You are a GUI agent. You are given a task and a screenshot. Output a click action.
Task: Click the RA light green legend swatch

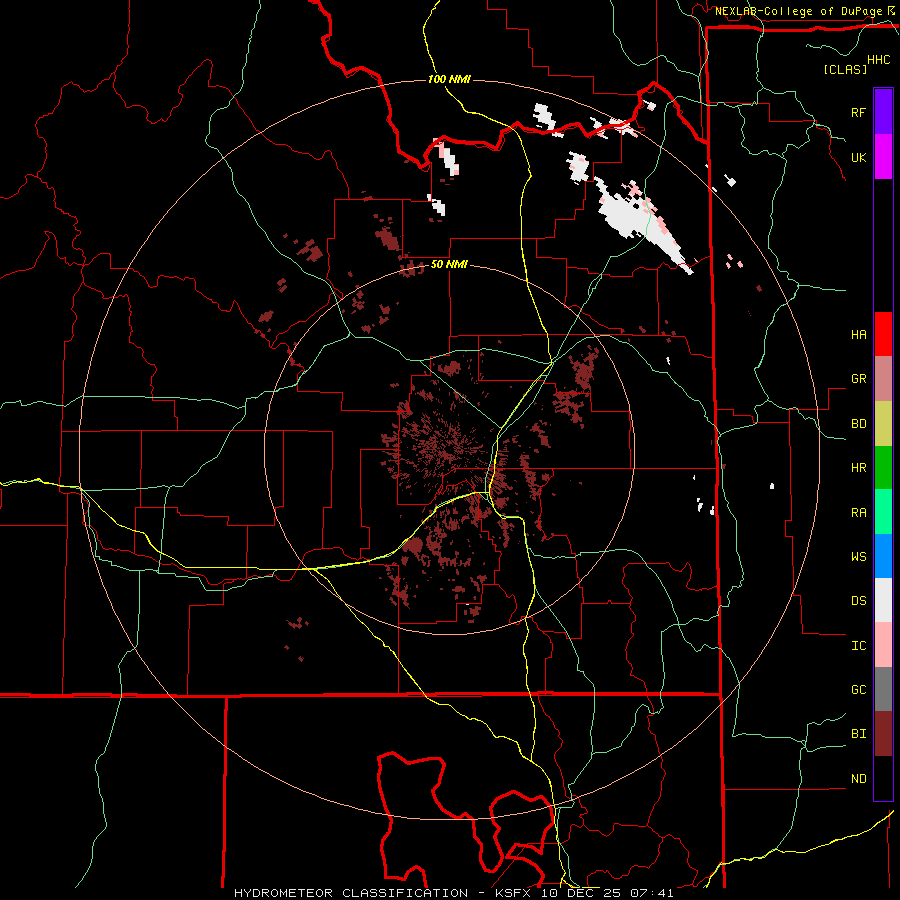pos(883,512)
